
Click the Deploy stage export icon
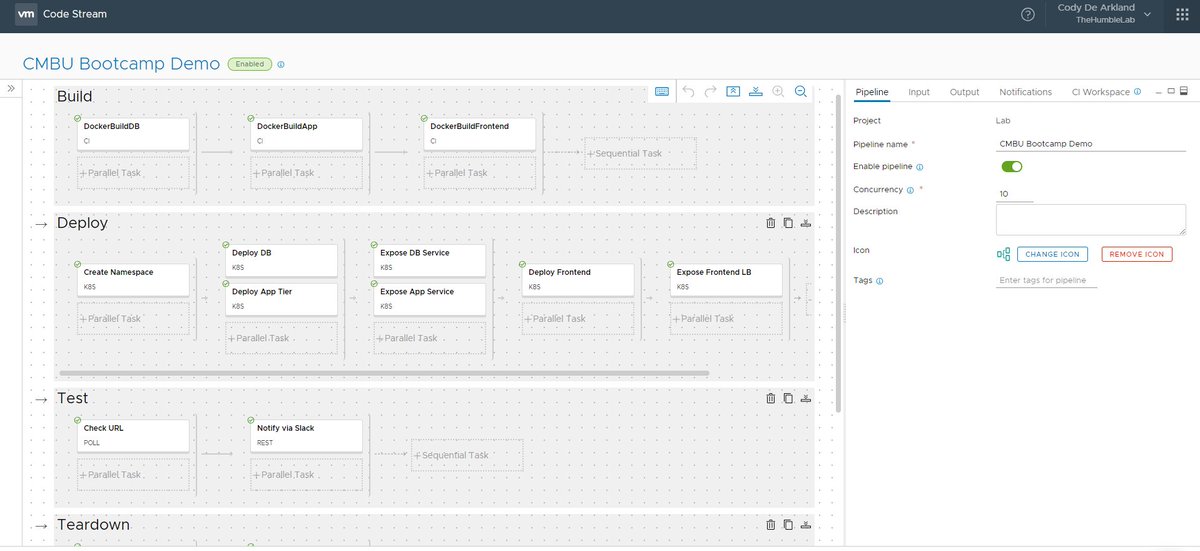[806, 223]
